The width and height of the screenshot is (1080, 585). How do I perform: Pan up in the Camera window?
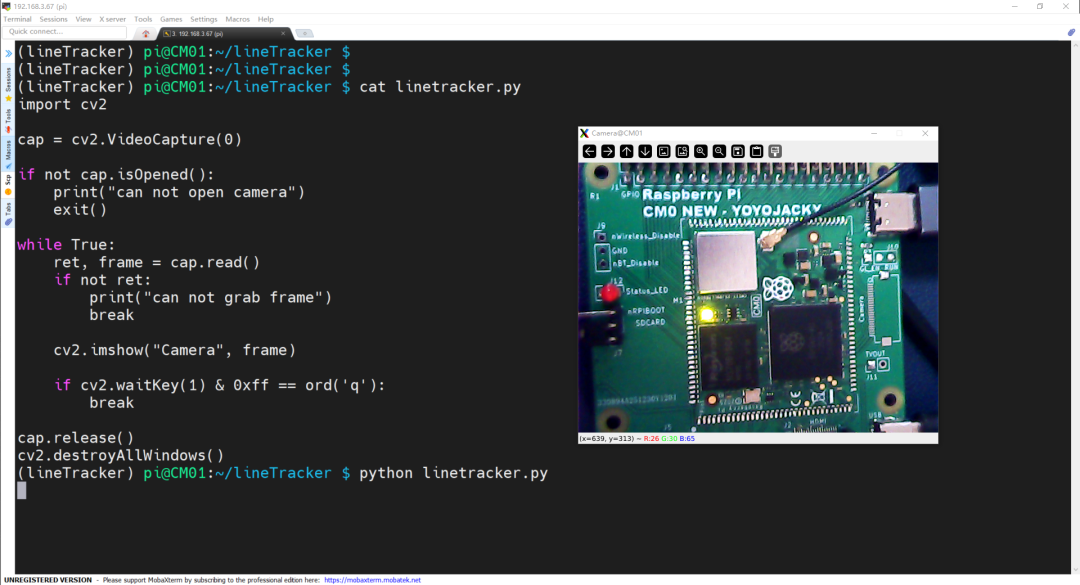click(626, 152)
